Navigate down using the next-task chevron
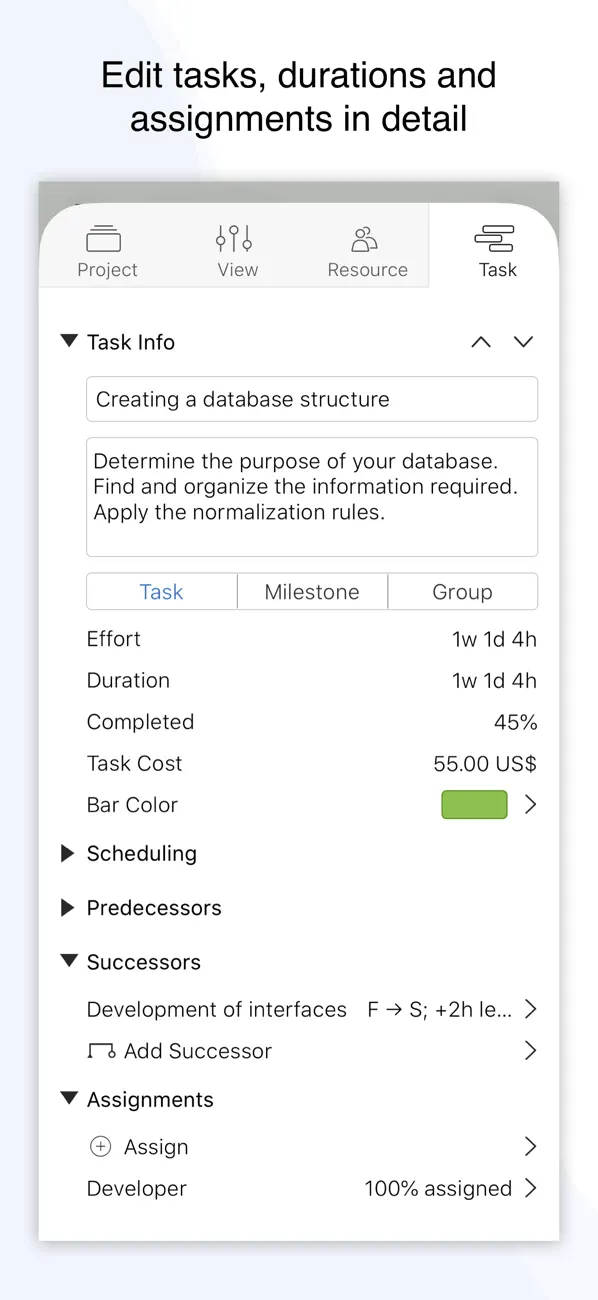The image size is (598, 1300). click(523, 342)
